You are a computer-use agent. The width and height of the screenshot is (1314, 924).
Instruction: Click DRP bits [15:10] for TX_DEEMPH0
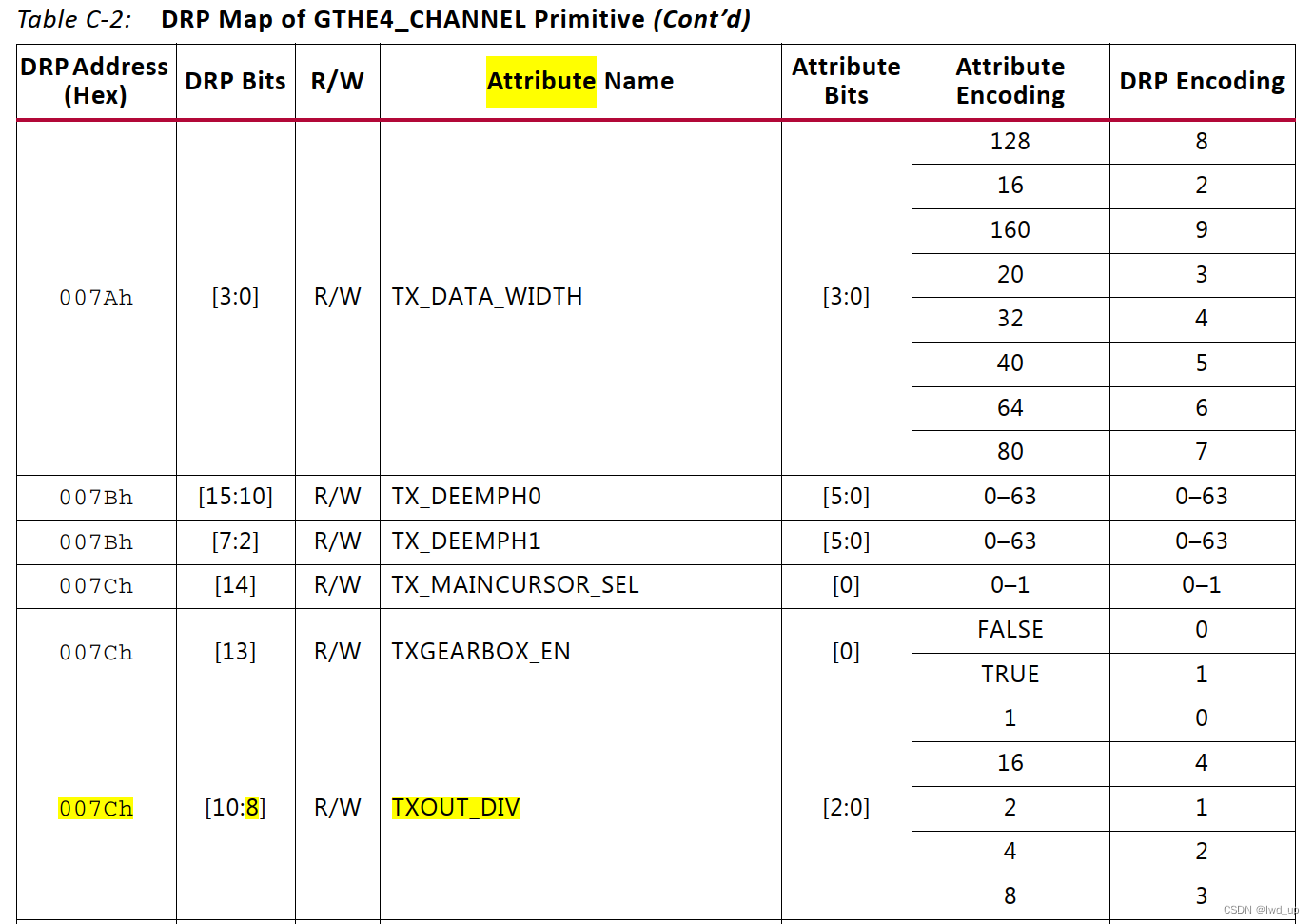(x=235, y=497)
